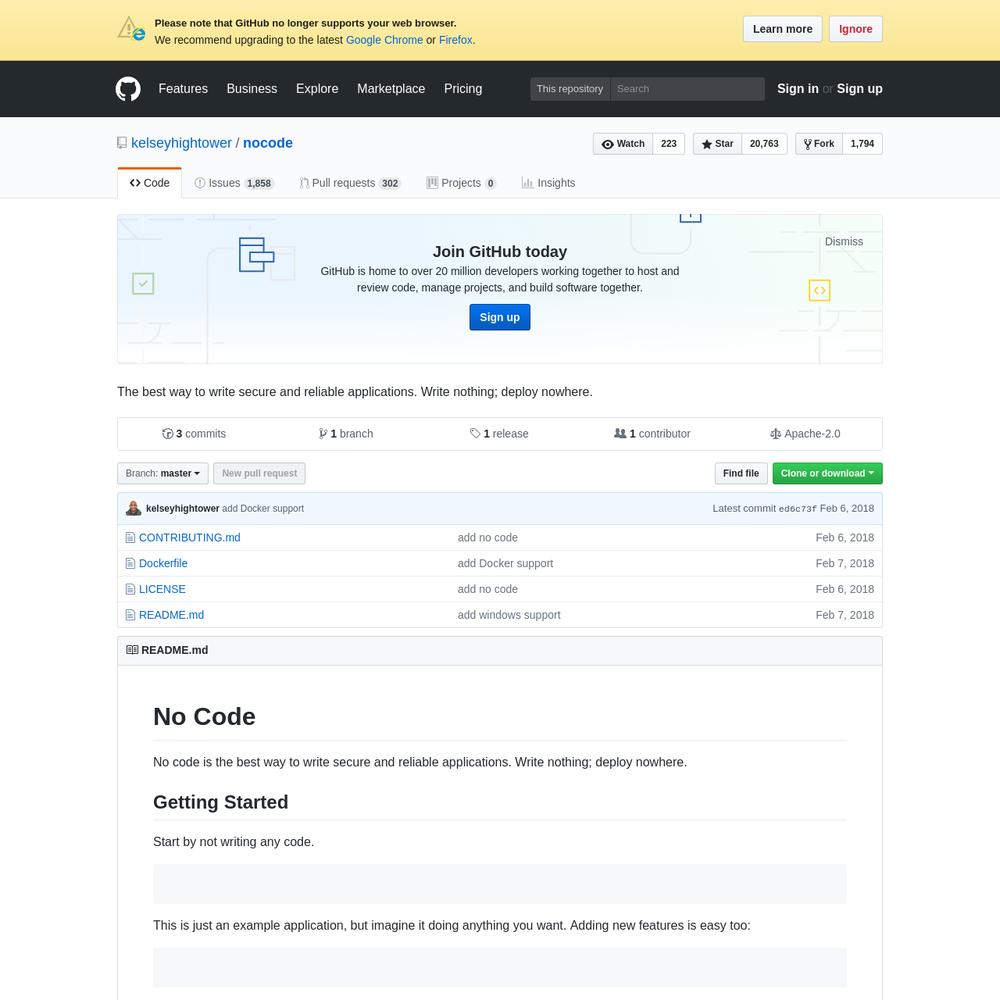Open the latest commit ed6c73f

point(797,509)
